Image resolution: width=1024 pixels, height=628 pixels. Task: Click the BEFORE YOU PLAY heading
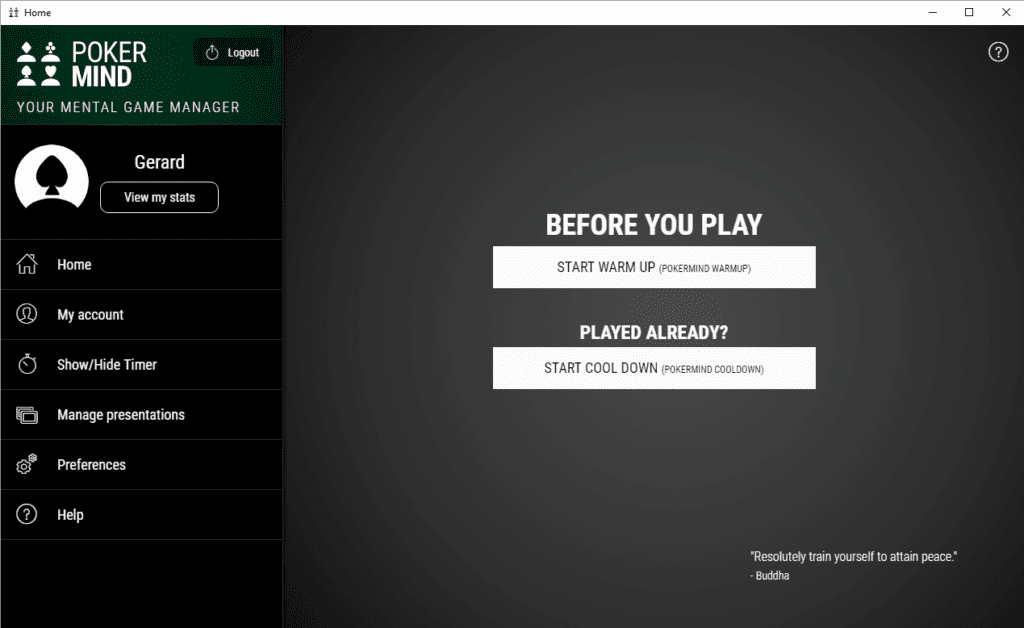click(654, 225)
